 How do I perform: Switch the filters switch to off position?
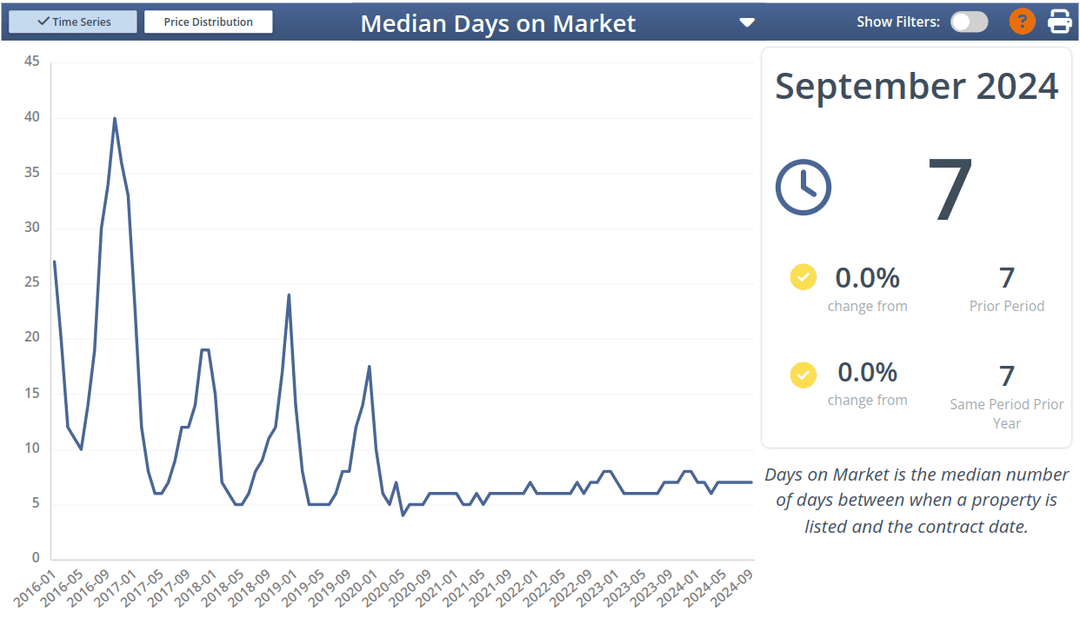coord(968,20)
